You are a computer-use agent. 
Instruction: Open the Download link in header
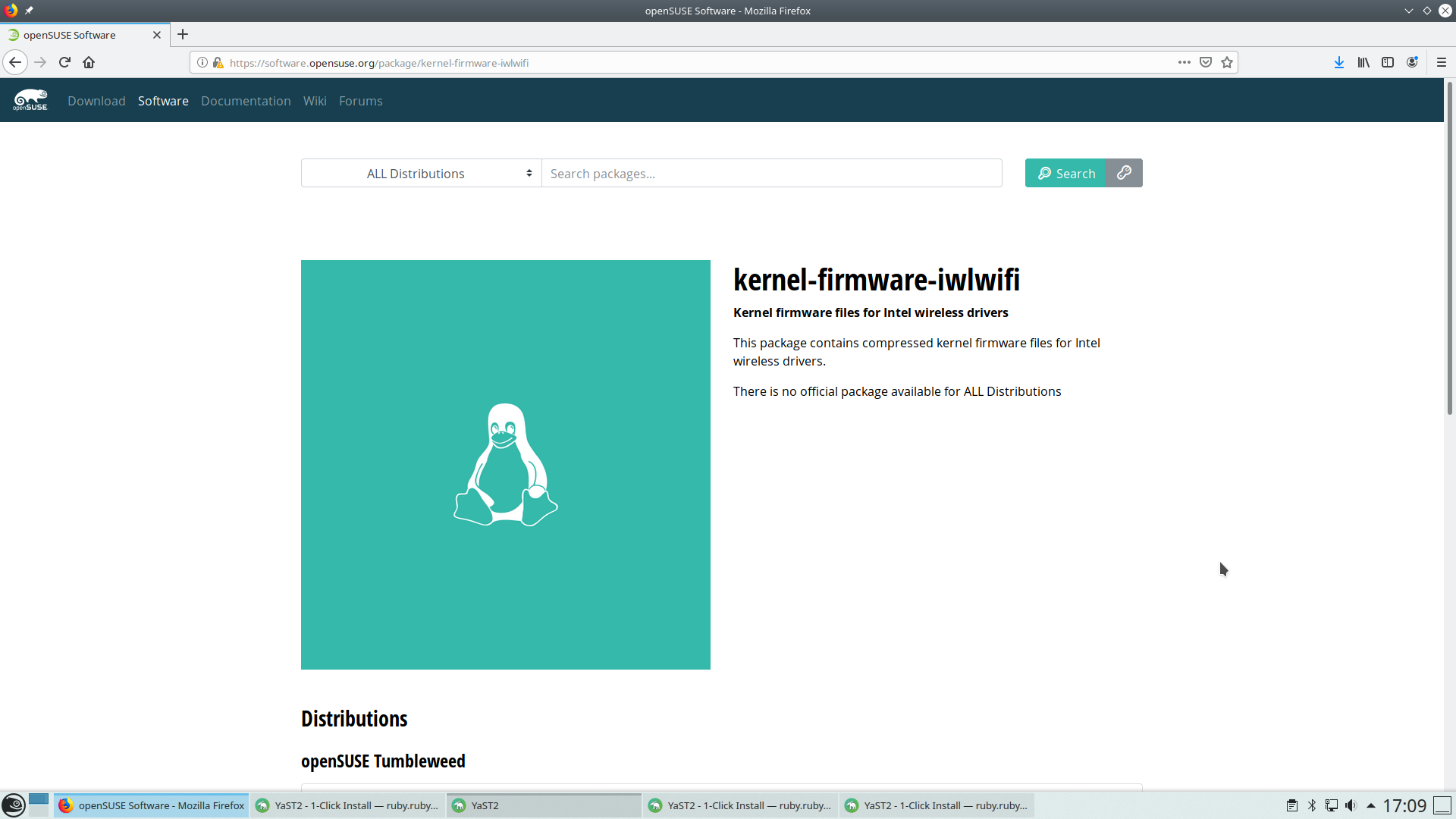pos(96,101)
